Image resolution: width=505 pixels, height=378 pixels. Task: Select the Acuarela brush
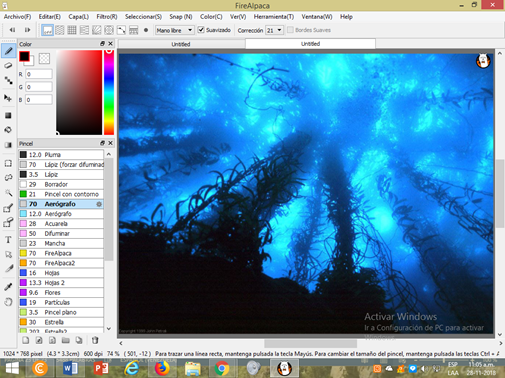[x=61, y=224]
